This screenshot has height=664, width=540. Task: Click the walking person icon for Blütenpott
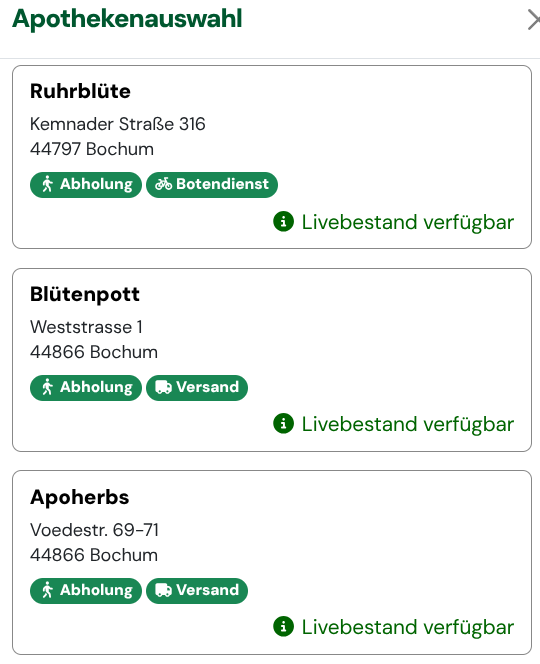[x=47, y=387]
